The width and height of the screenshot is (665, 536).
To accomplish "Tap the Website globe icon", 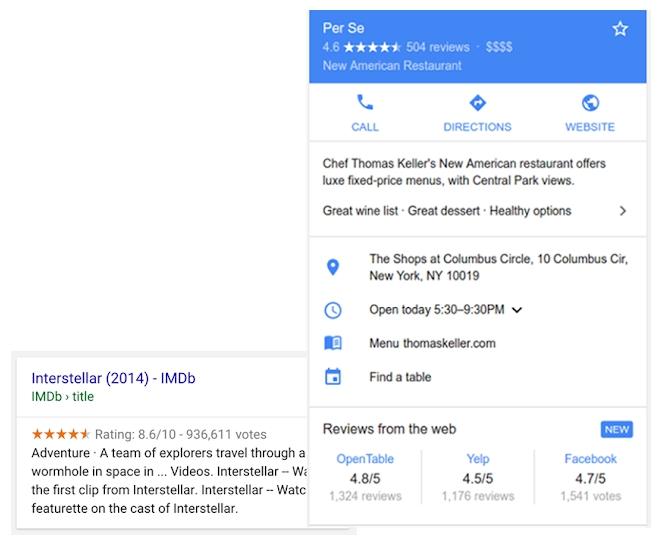I will 590,103.
